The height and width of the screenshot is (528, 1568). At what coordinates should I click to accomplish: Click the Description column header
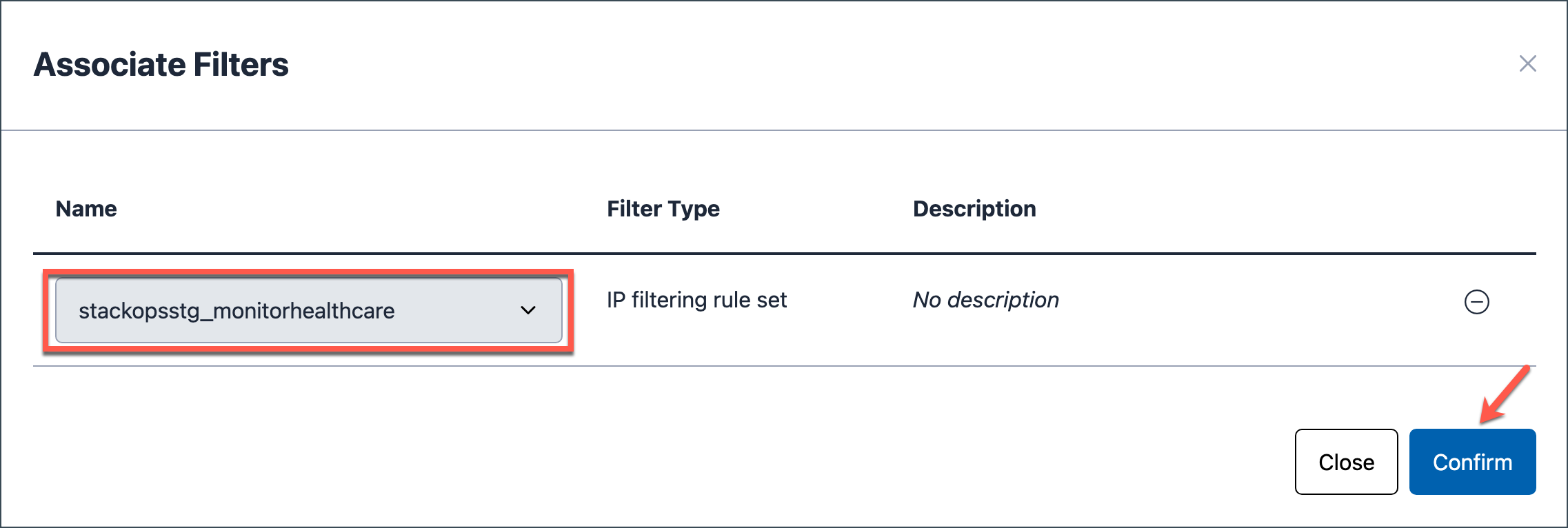pos(974,209)
